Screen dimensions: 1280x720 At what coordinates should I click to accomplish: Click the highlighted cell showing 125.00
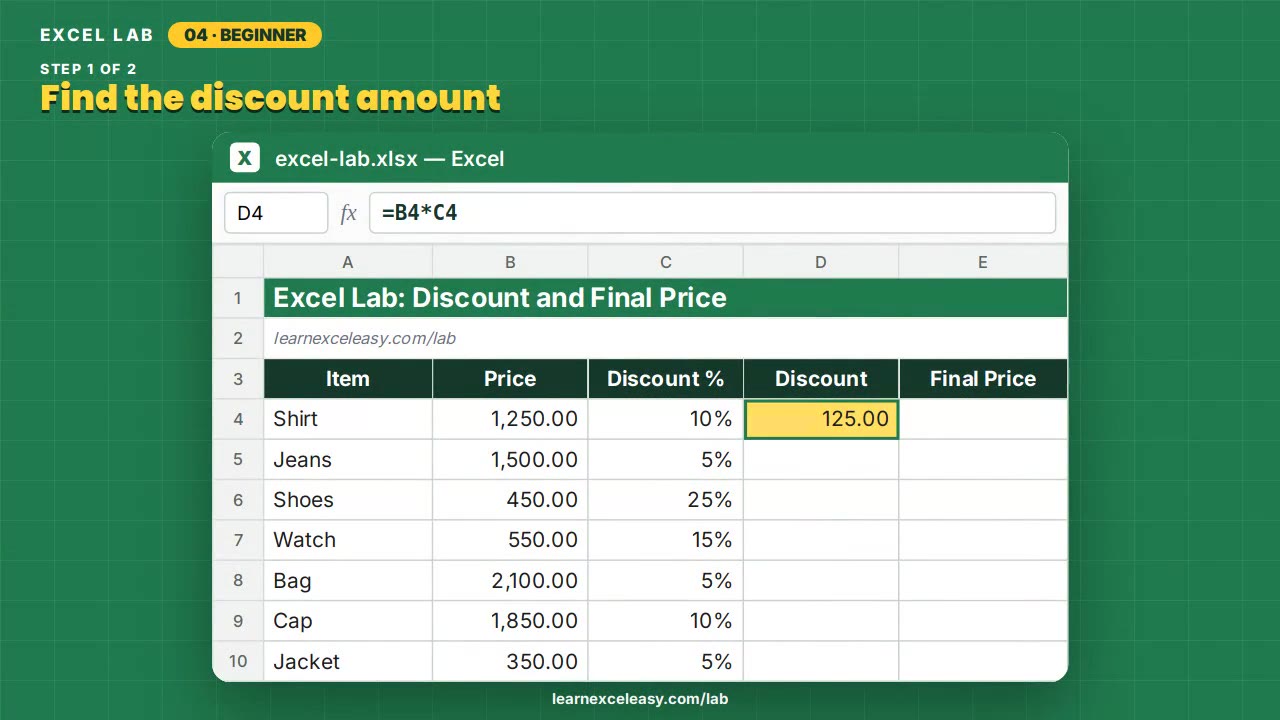tap(821, 419)
